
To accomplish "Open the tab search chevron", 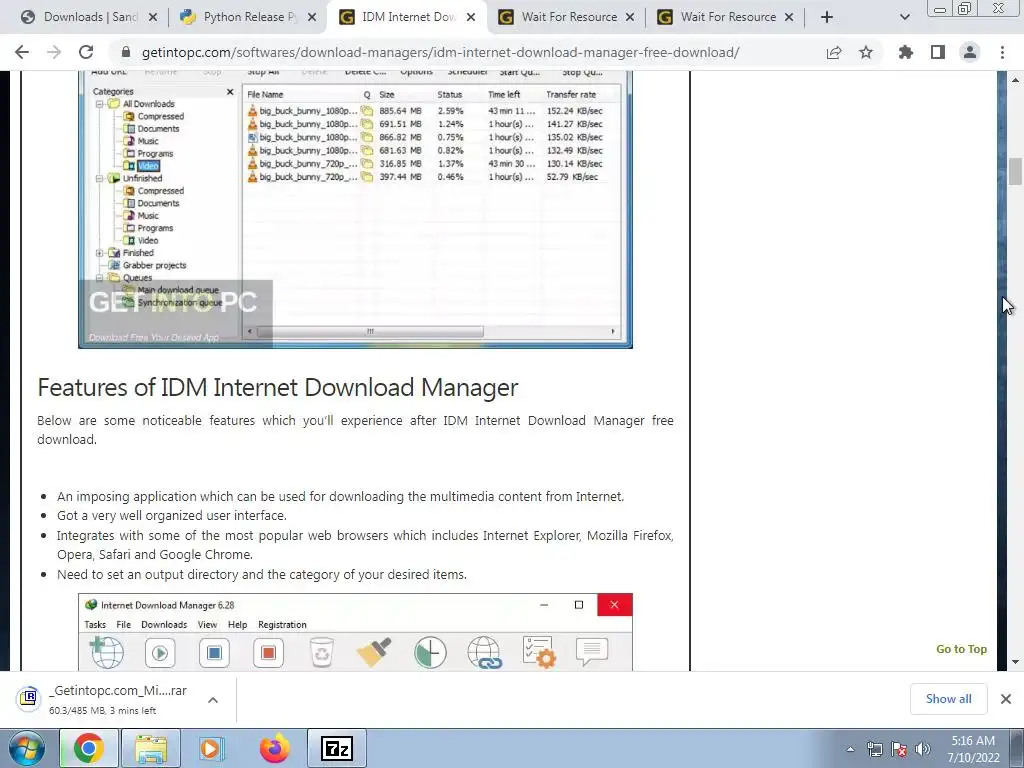I will [x=904, y=17].
